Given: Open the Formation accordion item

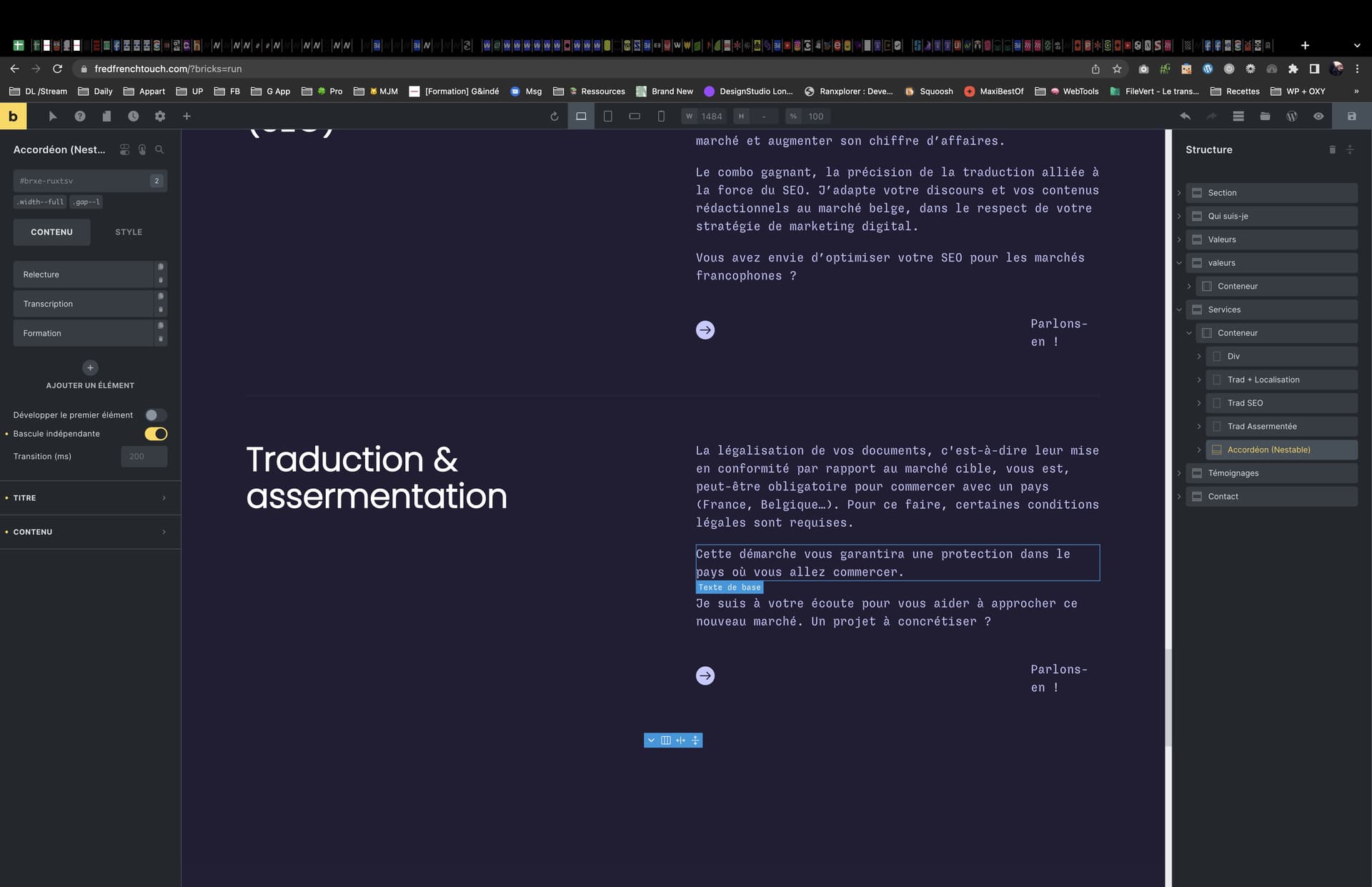Looking at the screenshot, I should [83, 333].
